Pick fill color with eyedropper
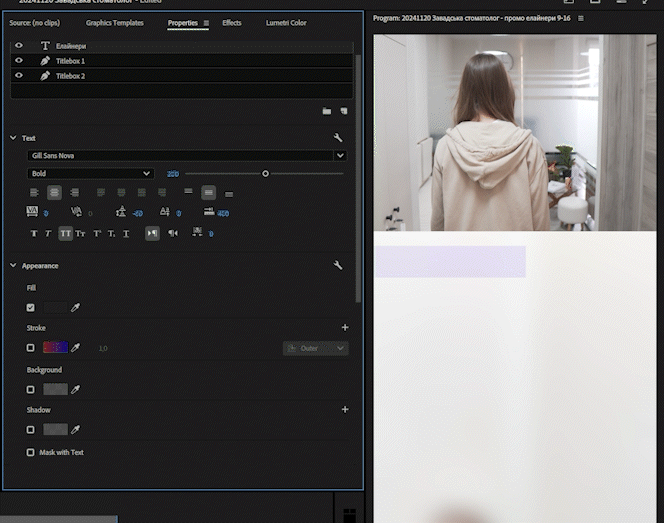 [x=75, y=307]
